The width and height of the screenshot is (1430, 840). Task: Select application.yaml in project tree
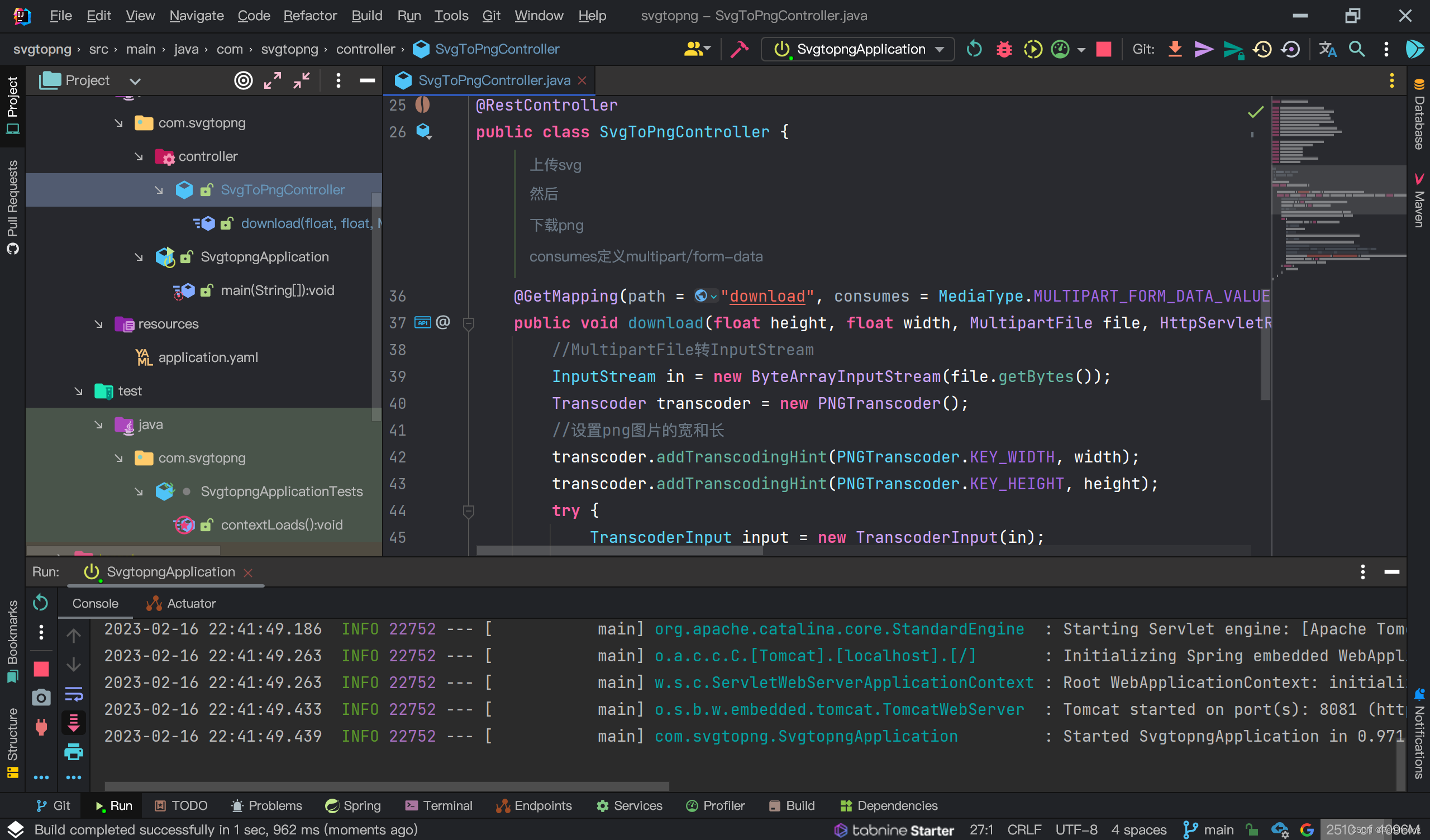(208, 357)
